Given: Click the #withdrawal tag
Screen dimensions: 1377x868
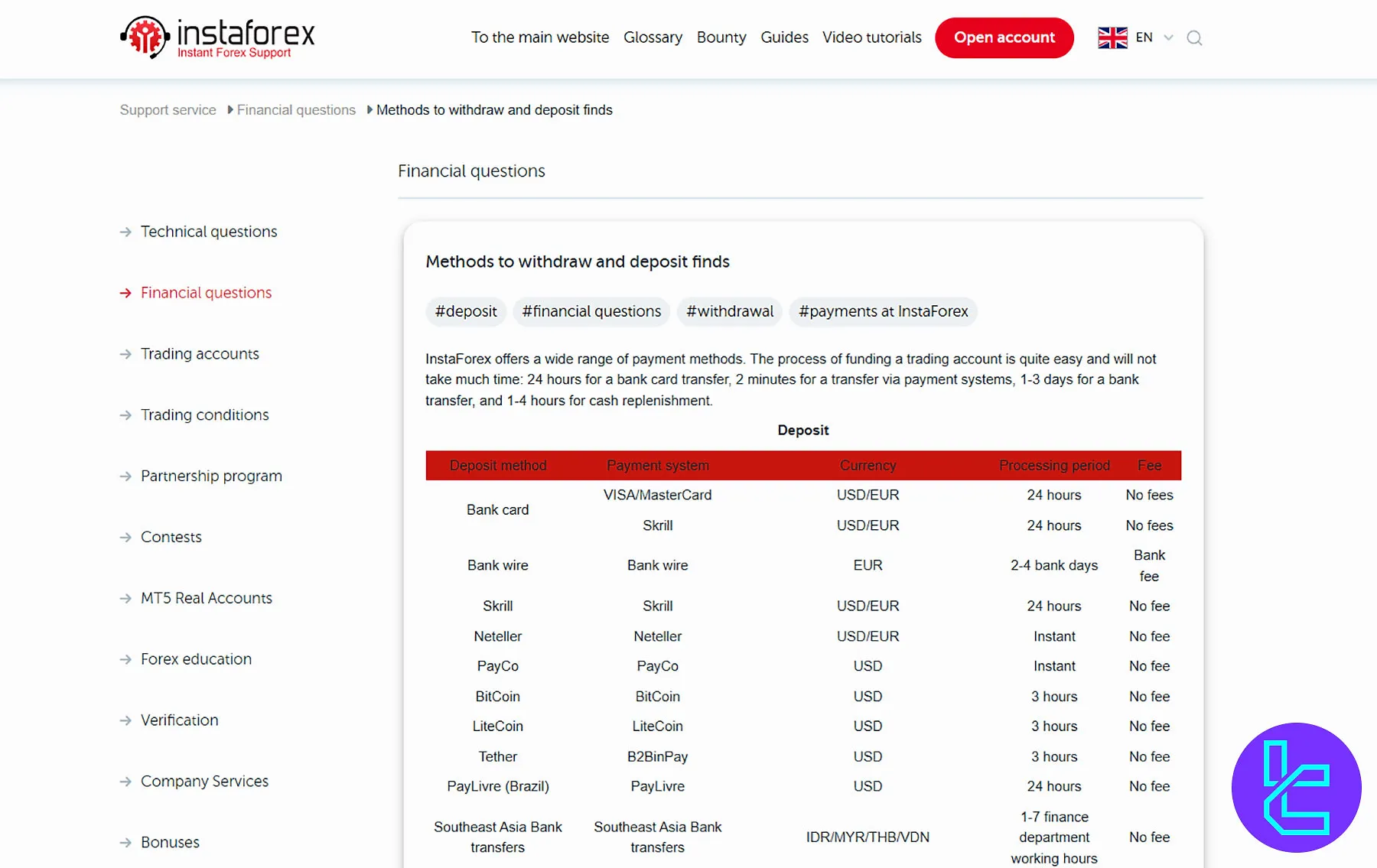Looking at the screenshot, I should [x=730, y=311].
